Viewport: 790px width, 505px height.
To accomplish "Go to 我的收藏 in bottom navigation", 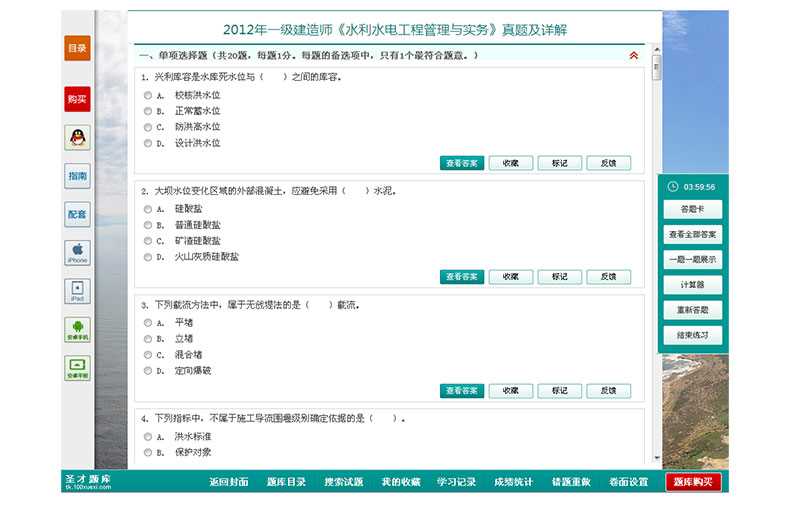I will pos(400,482).
